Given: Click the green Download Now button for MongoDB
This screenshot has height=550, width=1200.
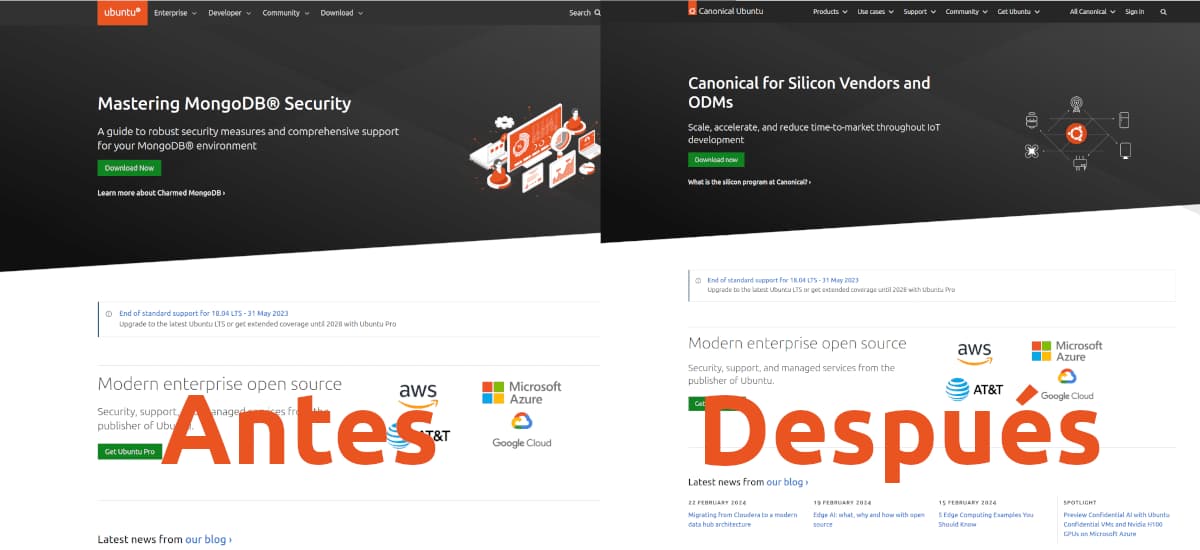Looking at the screenshot, I should [x=129, y=168].
